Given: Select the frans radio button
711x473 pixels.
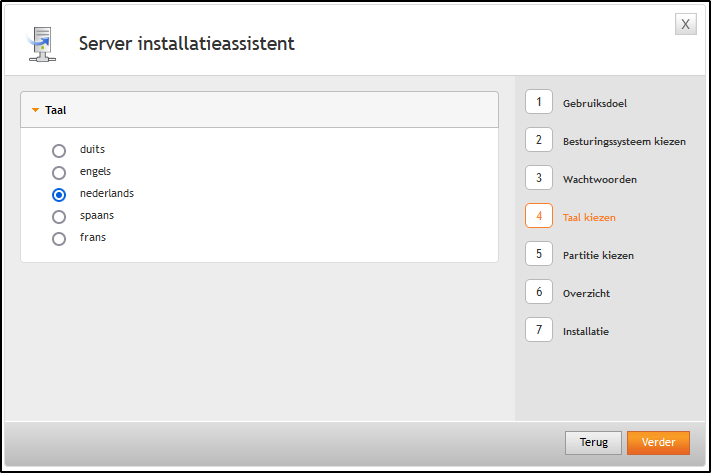Looking at the screenshot, I should pos(59,238).
